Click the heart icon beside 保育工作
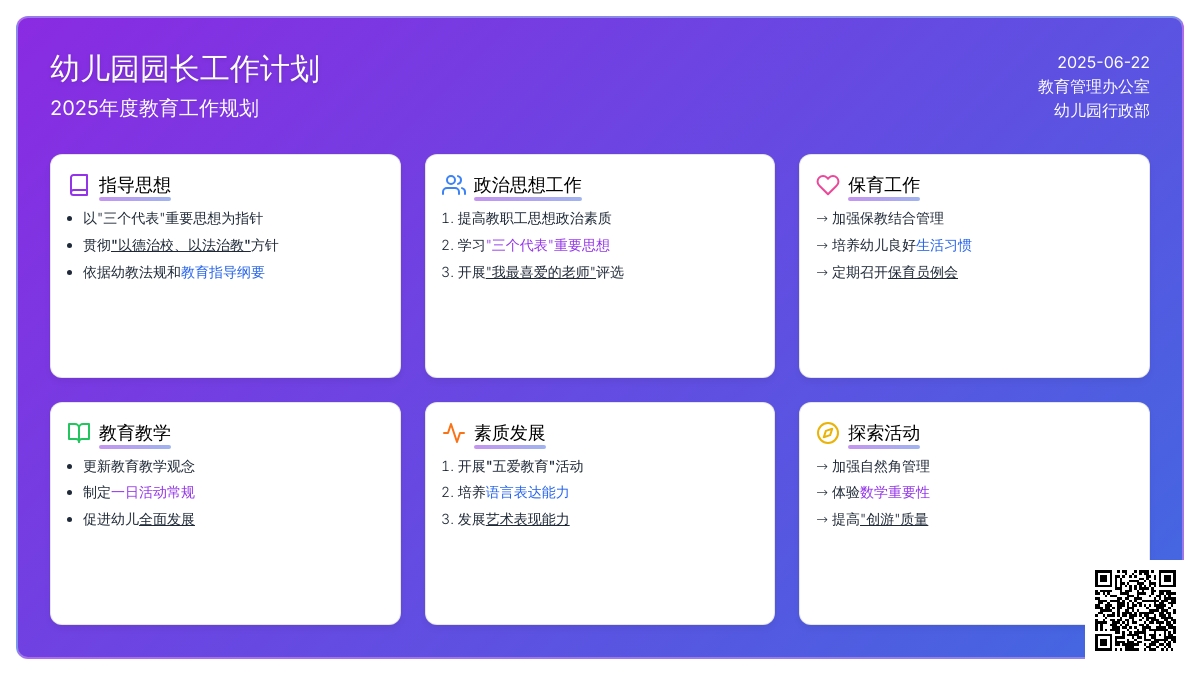Image resolution: width=1200 pixels, height=675 pixels. 828,185
